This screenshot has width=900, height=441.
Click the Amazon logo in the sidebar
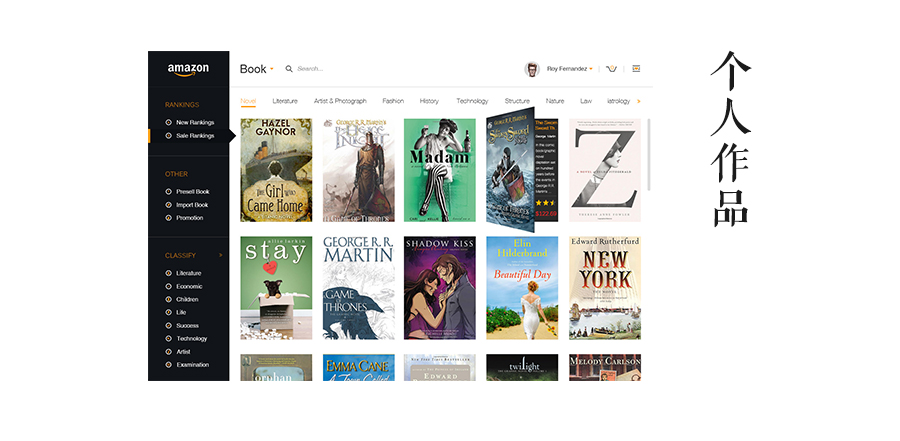pyautogui.click(x=188, y=69)
